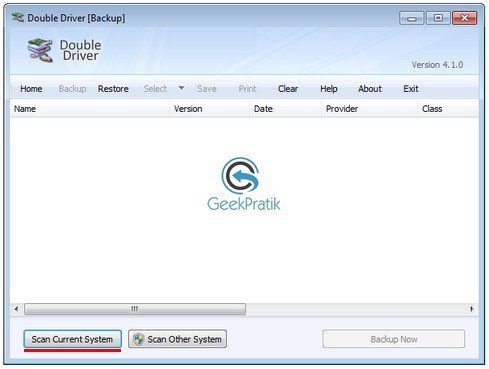Click the Scan Other System button
The height and width of the screenshot is (369, 489).
pyautogui.click(x=177, y=339)
